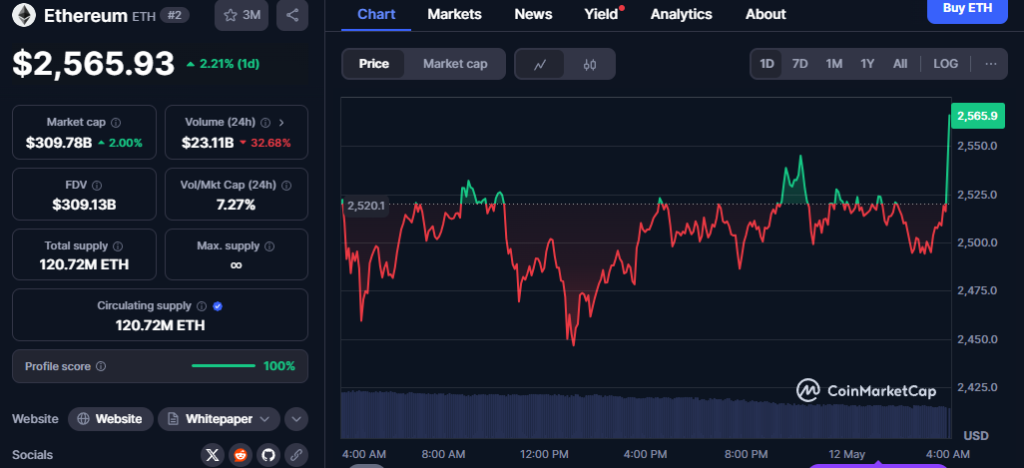
Task: Click the CoinMarketCap logo on chart
Action: (867, 390)
